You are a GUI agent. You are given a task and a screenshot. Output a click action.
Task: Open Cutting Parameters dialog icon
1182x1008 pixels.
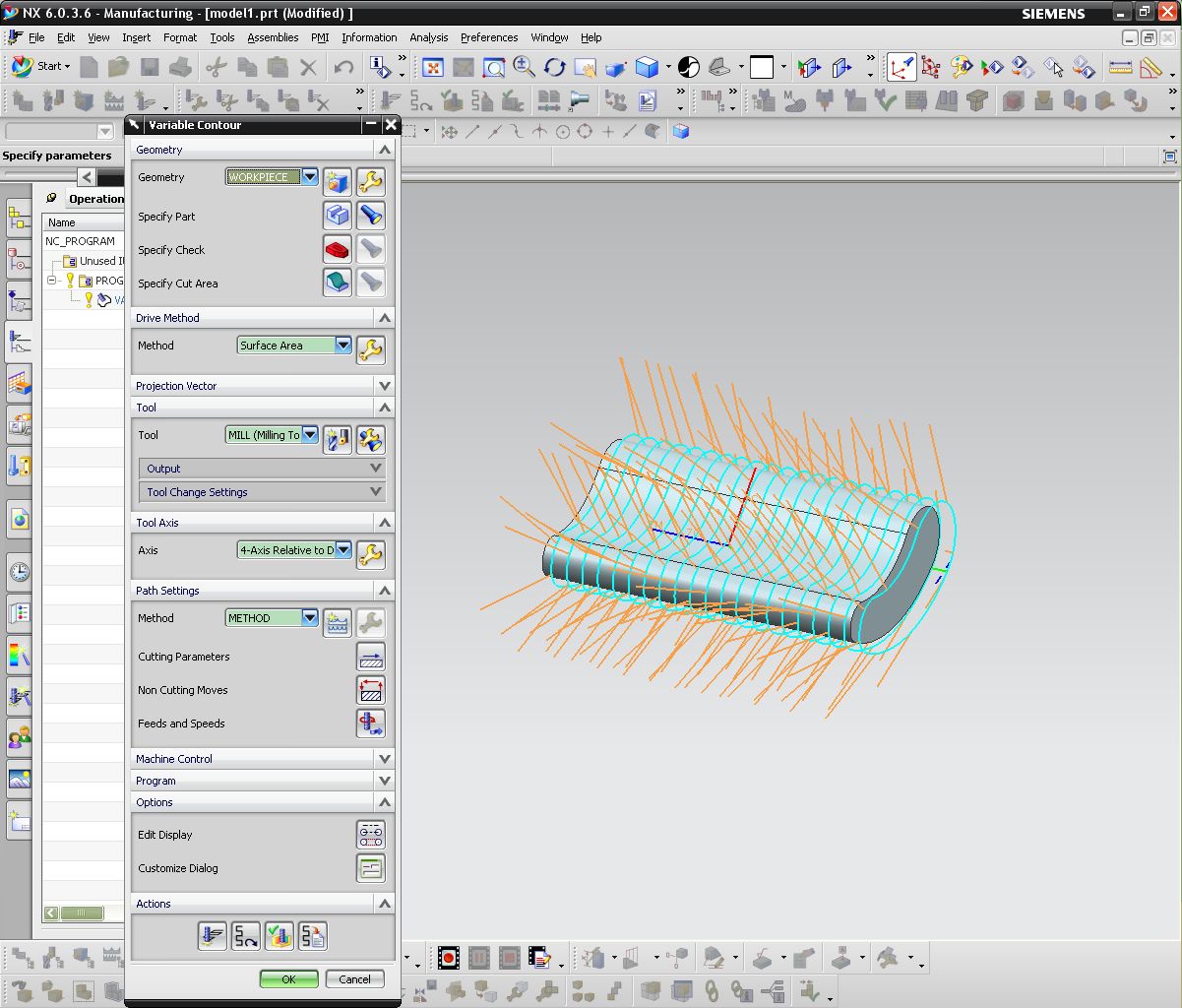(x=371, y=657)
